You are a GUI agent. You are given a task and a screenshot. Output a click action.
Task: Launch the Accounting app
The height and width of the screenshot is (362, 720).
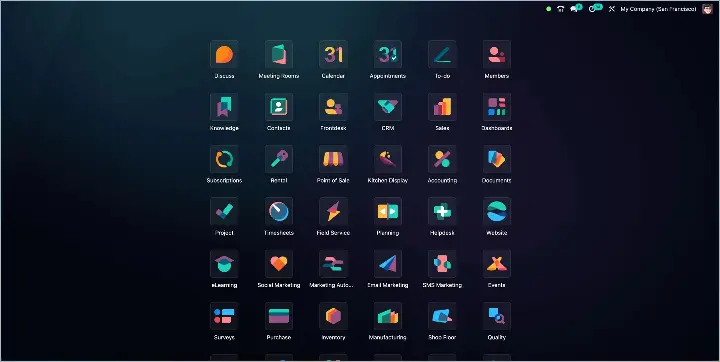pos(442,159)
